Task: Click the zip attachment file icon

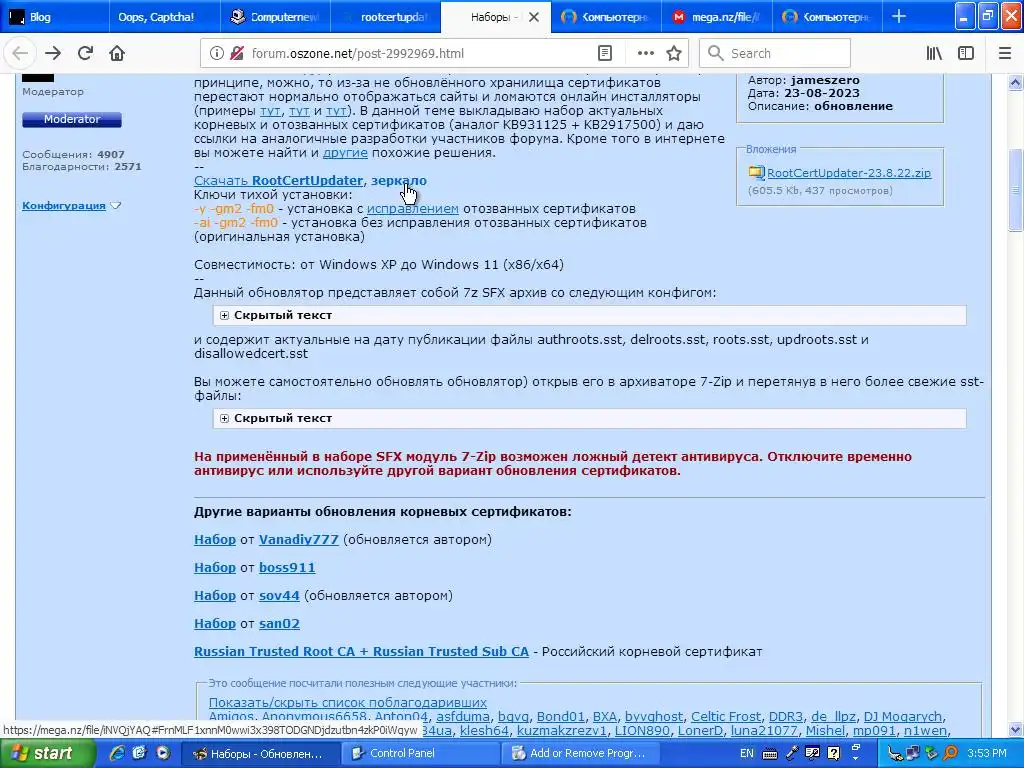Action: pyautogui.click(x=756, y=172)
